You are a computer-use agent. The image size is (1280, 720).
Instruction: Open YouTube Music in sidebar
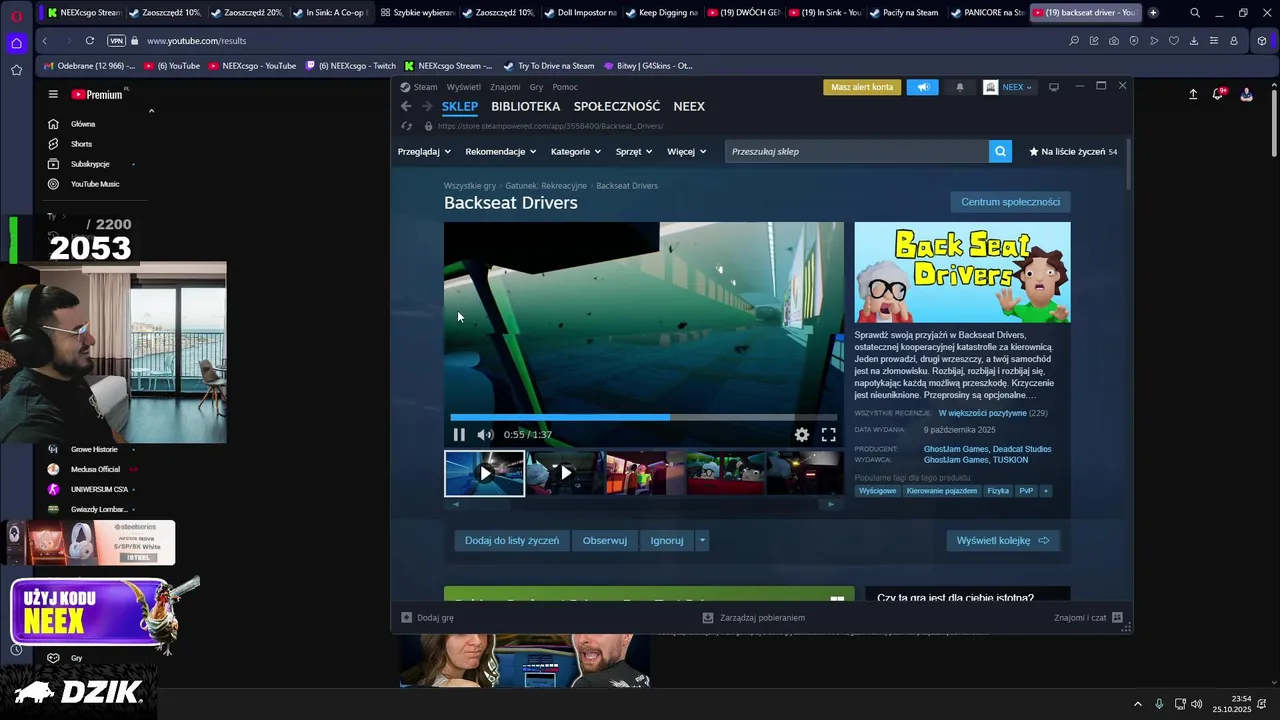94,184
